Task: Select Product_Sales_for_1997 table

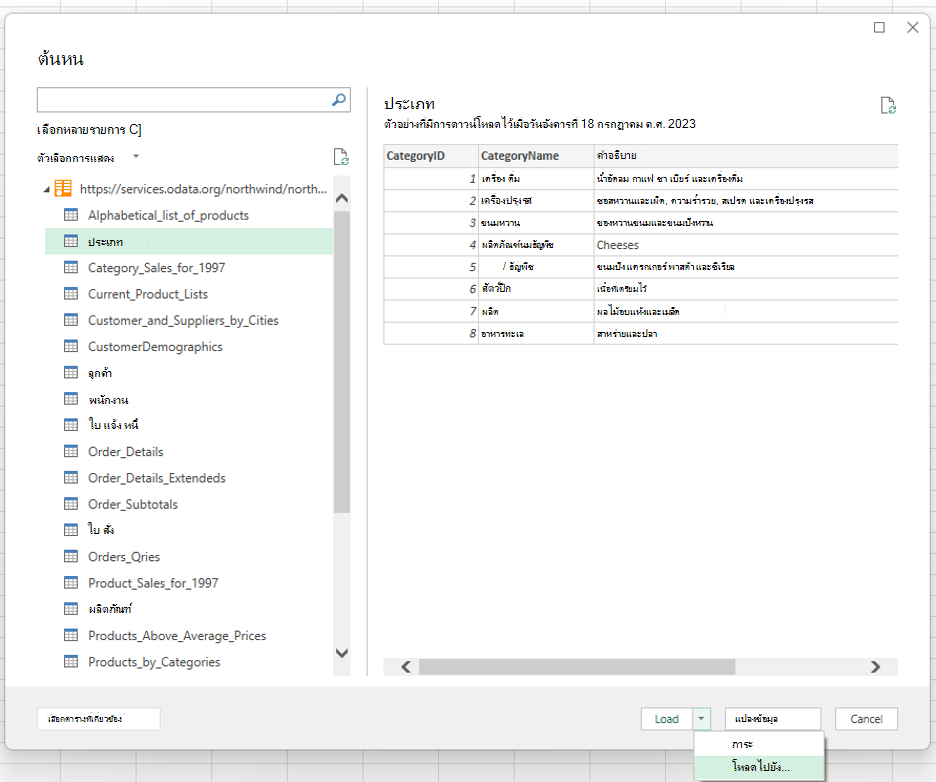Action: point(153,583)
